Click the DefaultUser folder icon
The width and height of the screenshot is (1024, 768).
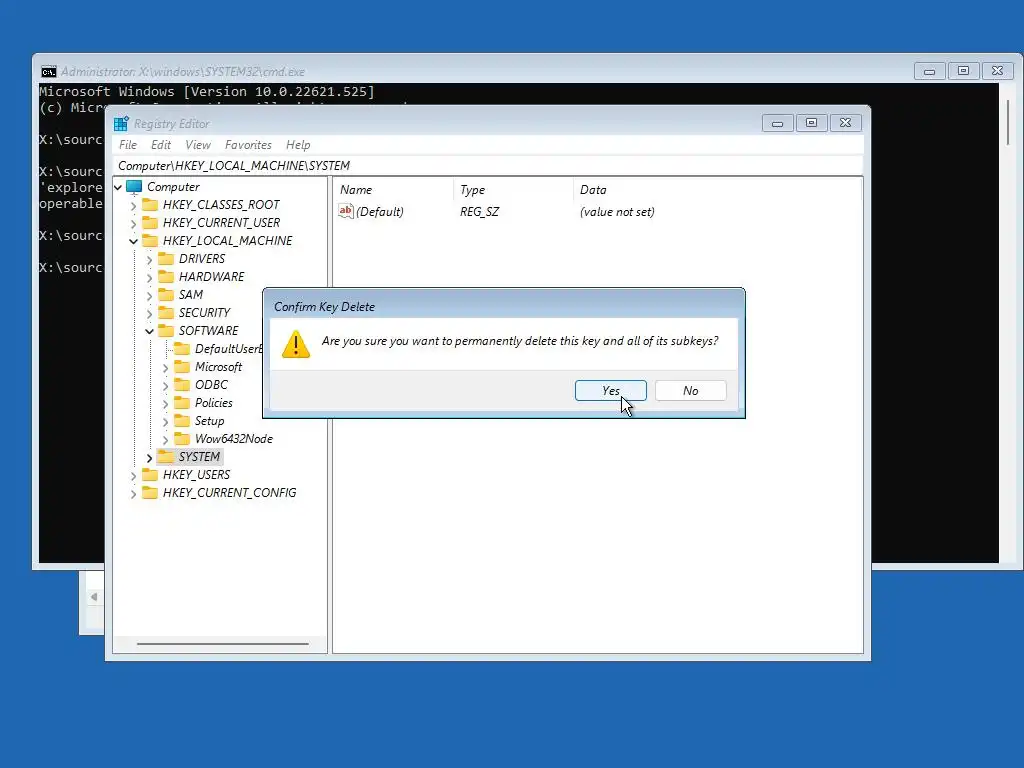(182, 349)
